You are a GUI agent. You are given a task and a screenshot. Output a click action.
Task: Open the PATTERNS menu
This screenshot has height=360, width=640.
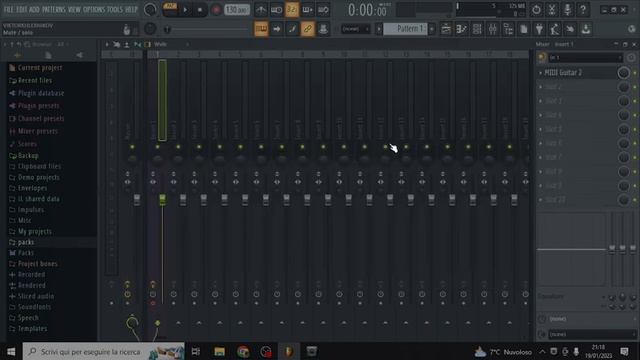[53, 9]
